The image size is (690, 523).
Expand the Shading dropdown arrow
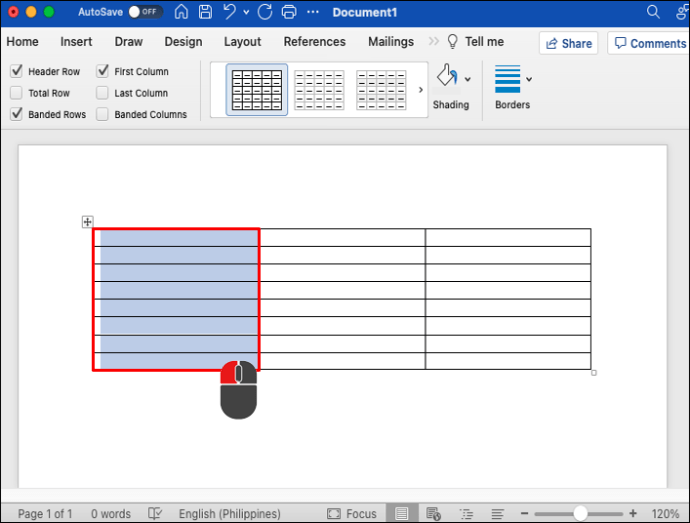(467, 79)
